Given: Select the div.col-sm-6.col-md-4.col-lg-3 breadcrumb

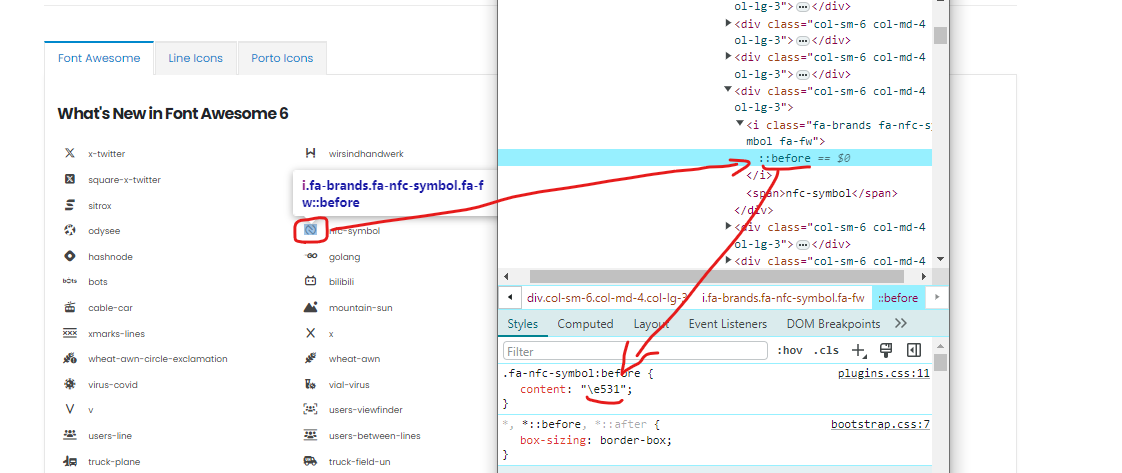Looking at the screenshot, I should click(x=608, y=298).
